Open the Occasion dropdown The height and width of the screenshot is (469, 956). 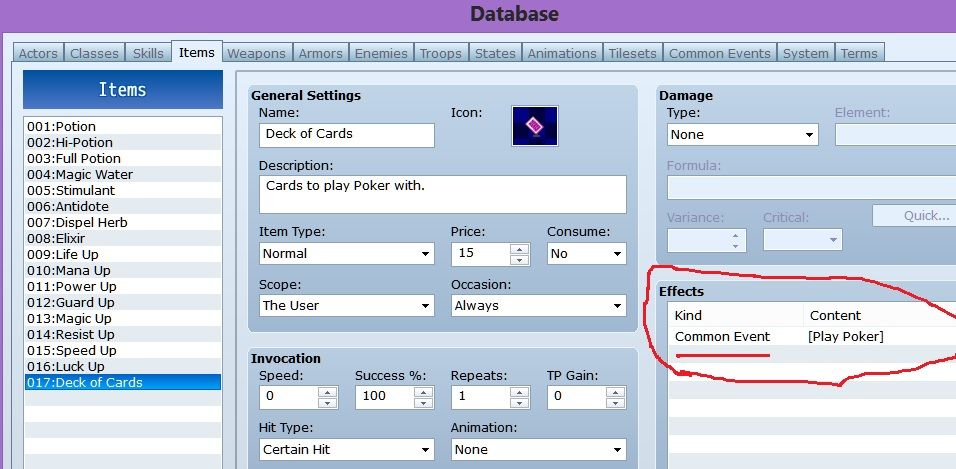point(538,306)
